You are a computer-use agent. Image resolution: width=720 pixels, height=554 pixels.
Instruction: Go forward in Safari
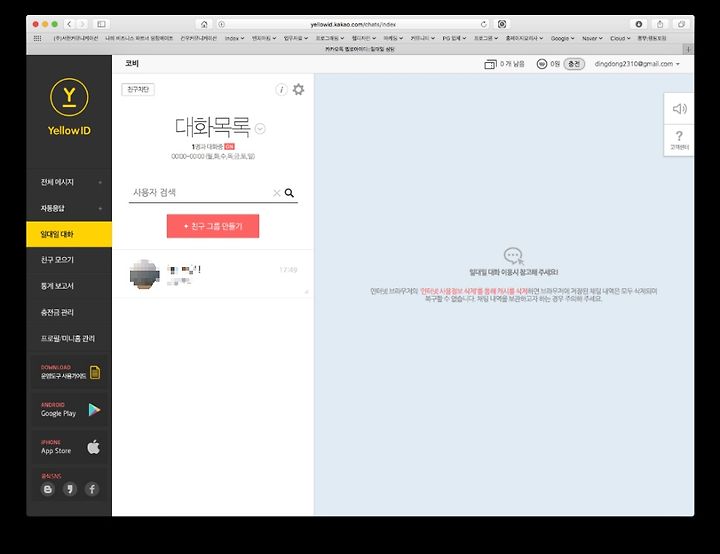pos(82,24)
